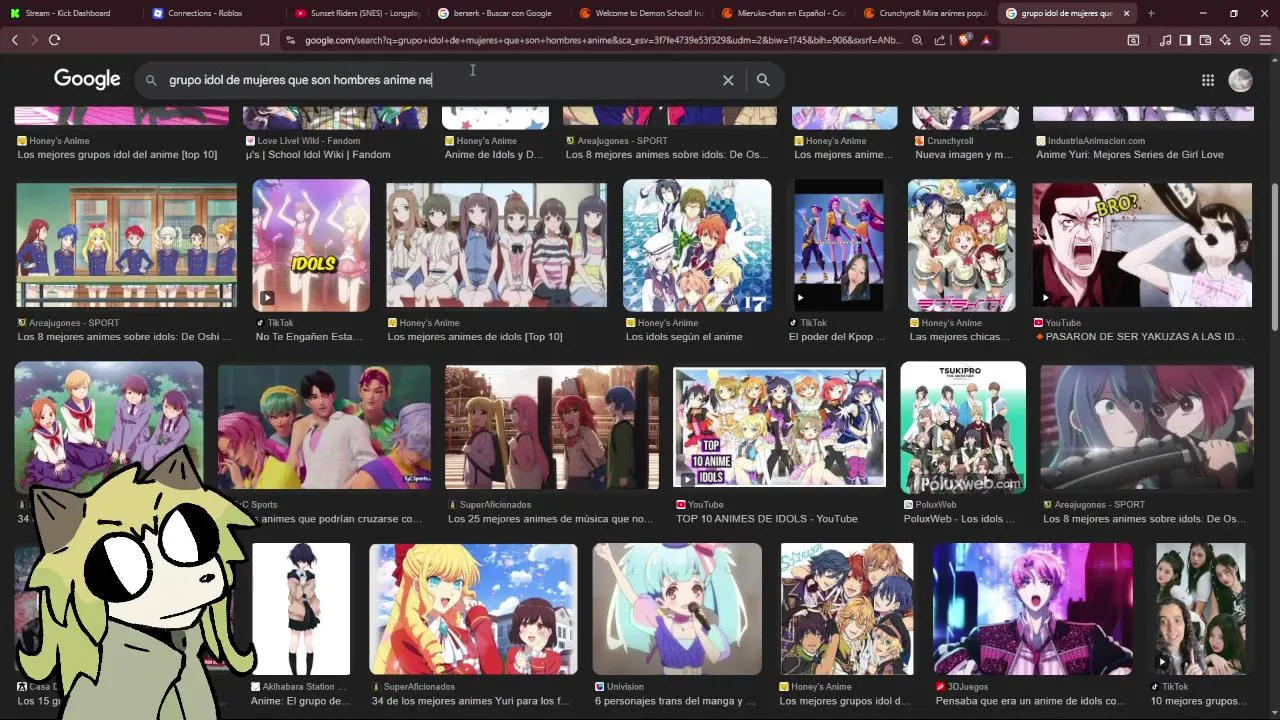Go to the Google logo homepage
Image resolution: width=1280 pixels, height=720 pixels.
(87, 79)
